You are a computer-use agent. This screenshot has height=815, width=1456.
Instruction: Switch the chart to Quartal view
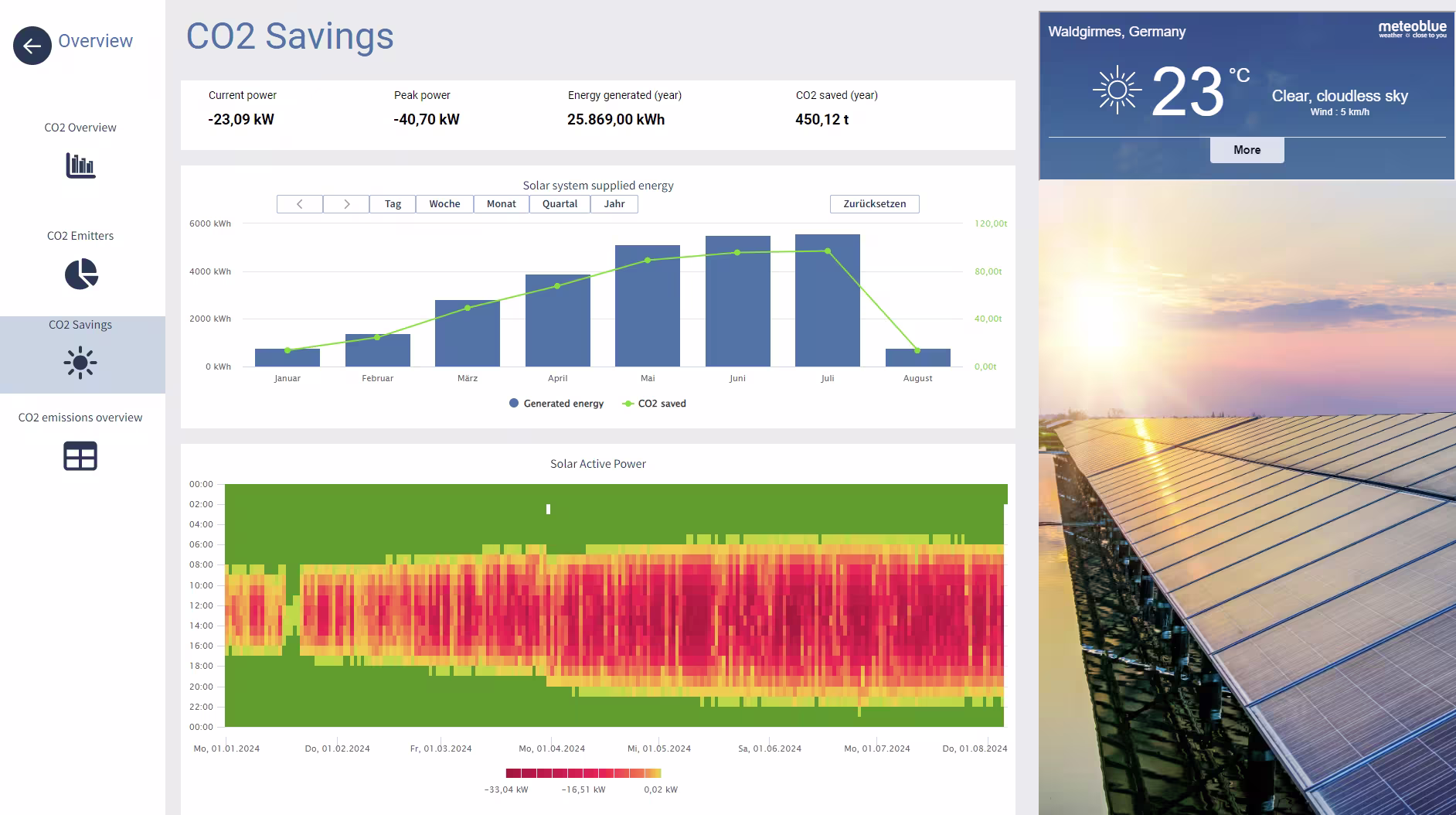click(x=560, y=203)
